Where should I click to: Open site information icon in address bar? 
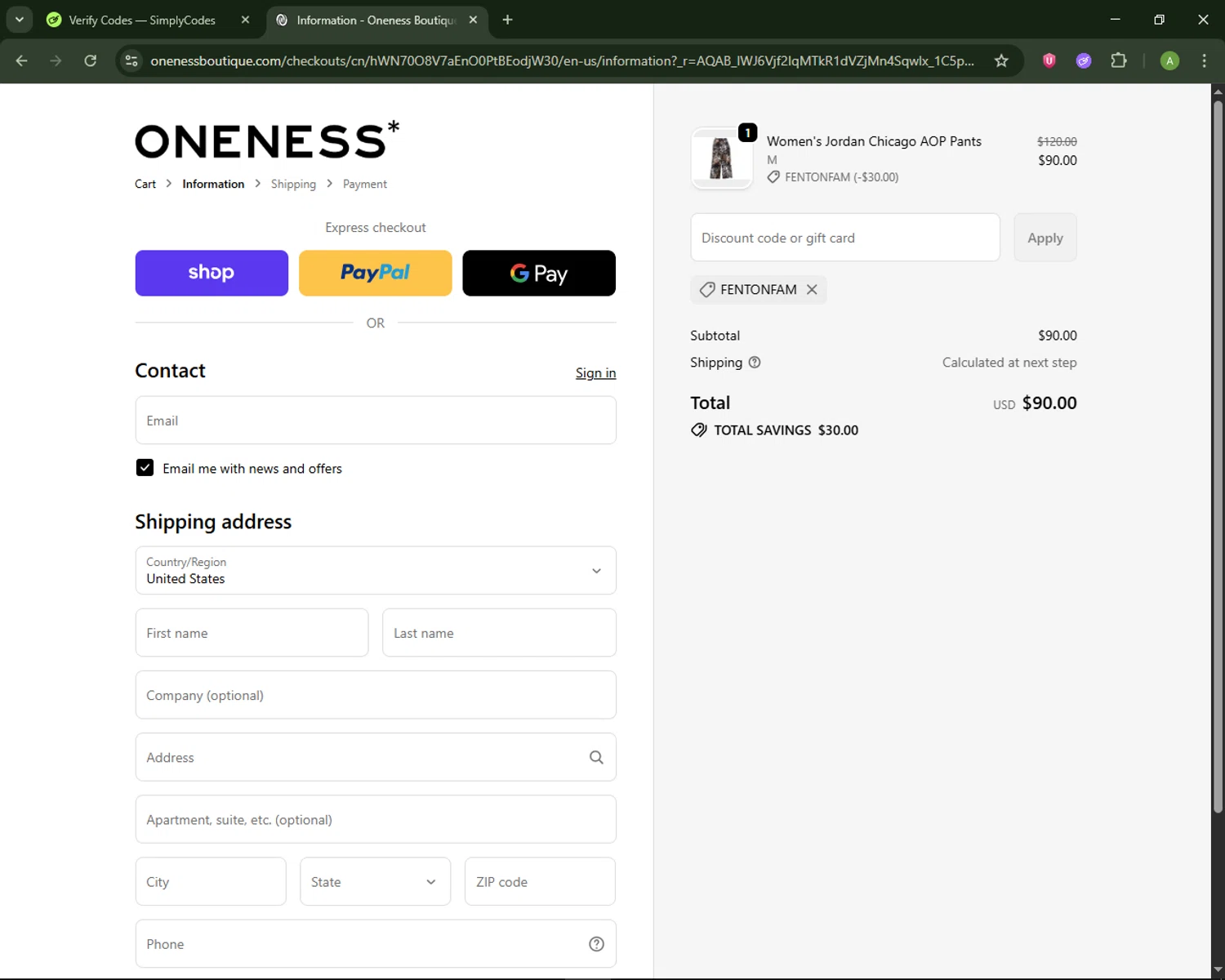(131, 60)
